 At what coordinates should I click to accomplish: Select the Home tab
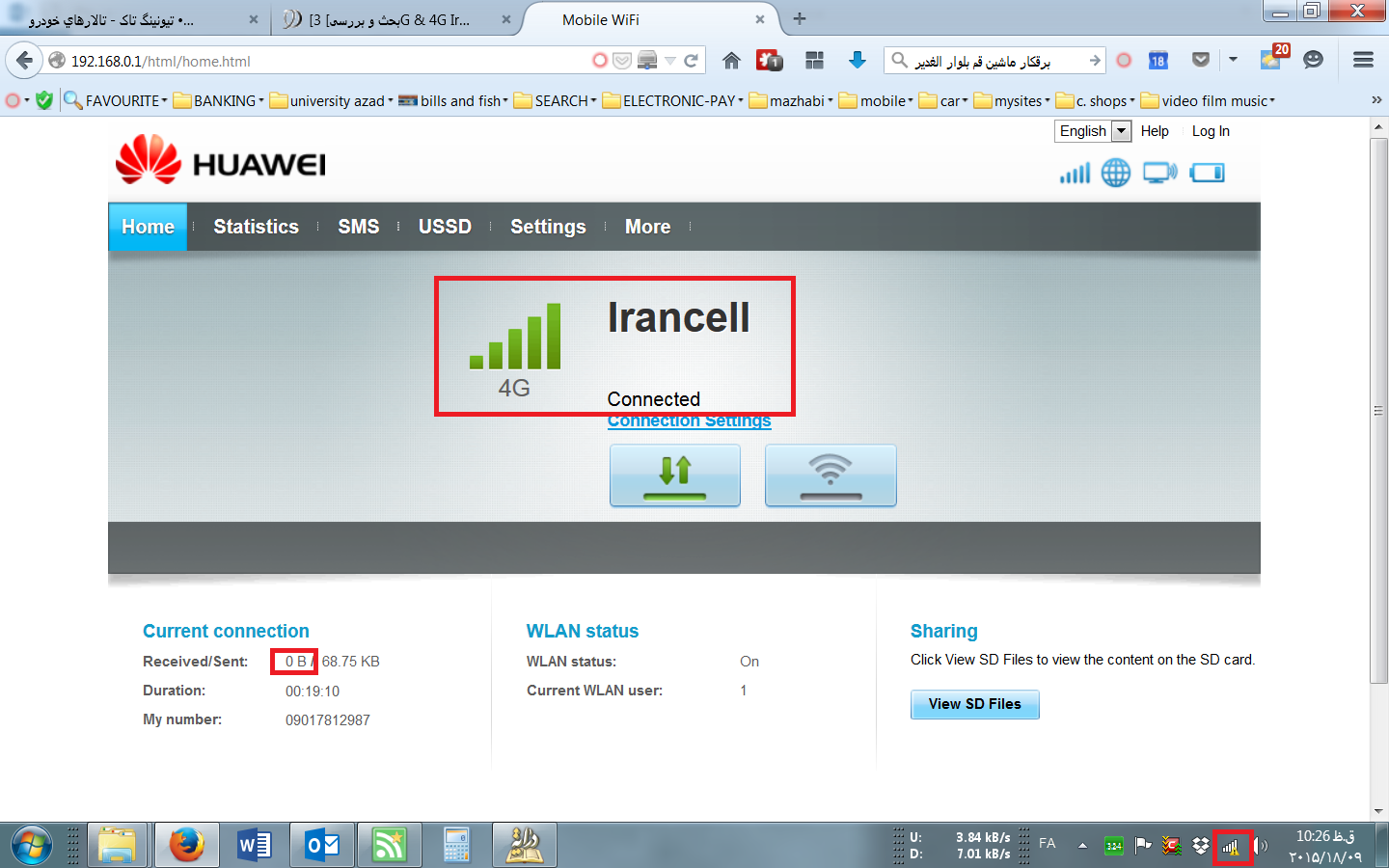pyautogui.click(x=148, y=227)
